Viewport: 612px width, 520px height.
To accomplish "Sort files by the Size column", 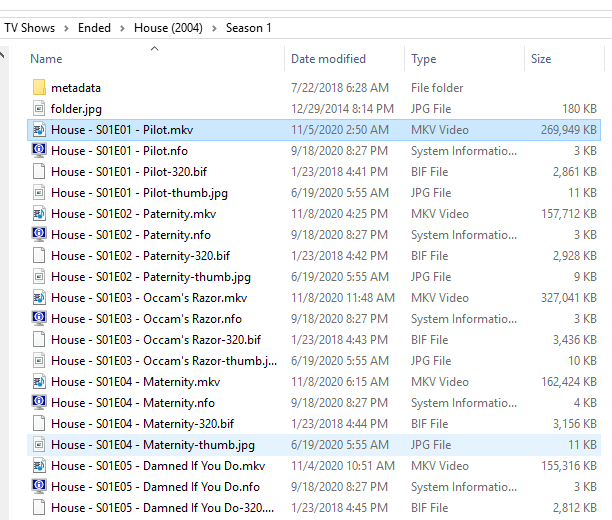I will pos(541,60).
